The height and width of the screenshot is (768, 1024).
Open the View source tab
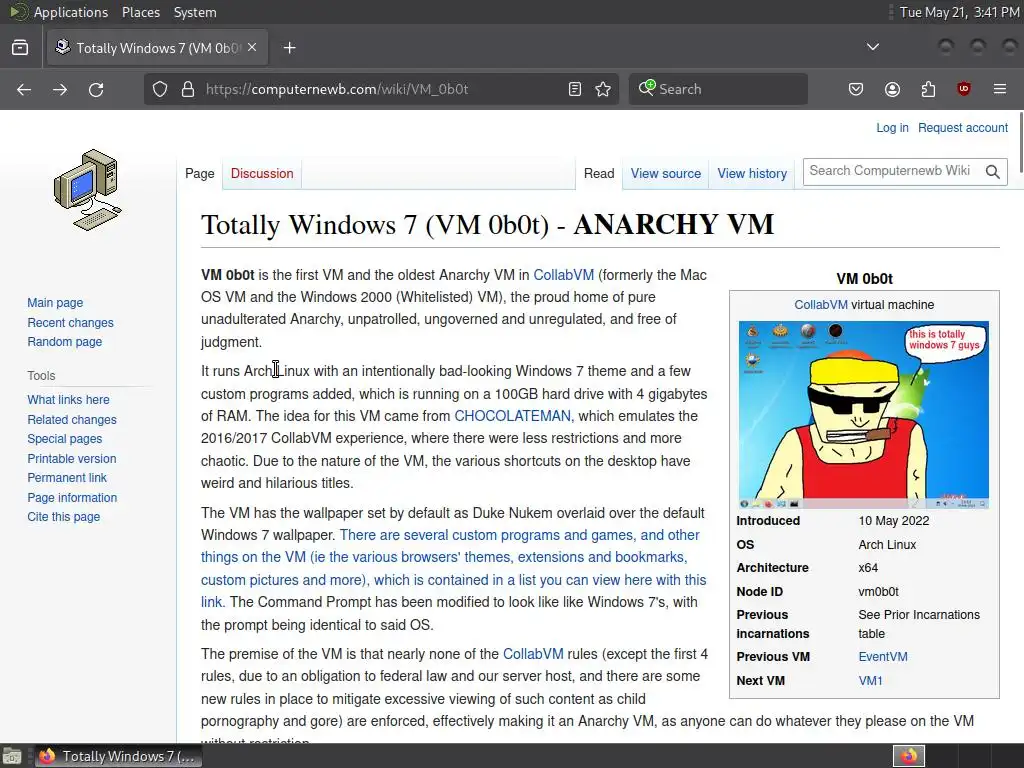(665, 174)
